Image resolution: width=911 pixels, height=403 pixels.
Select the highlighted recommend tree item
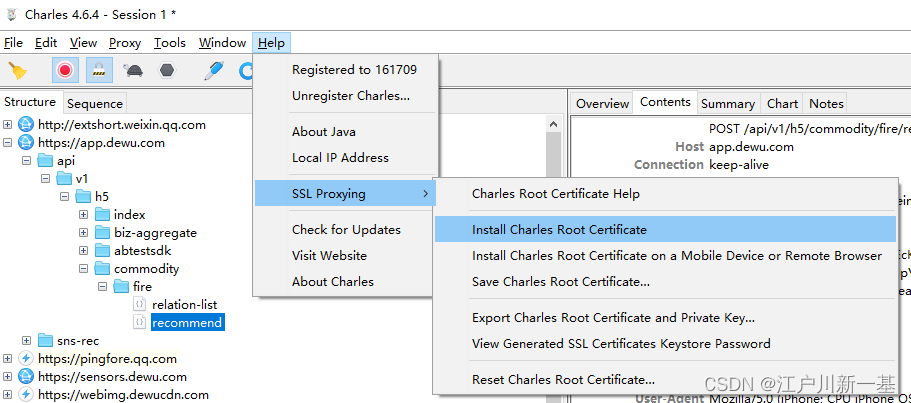click(187, 322)
